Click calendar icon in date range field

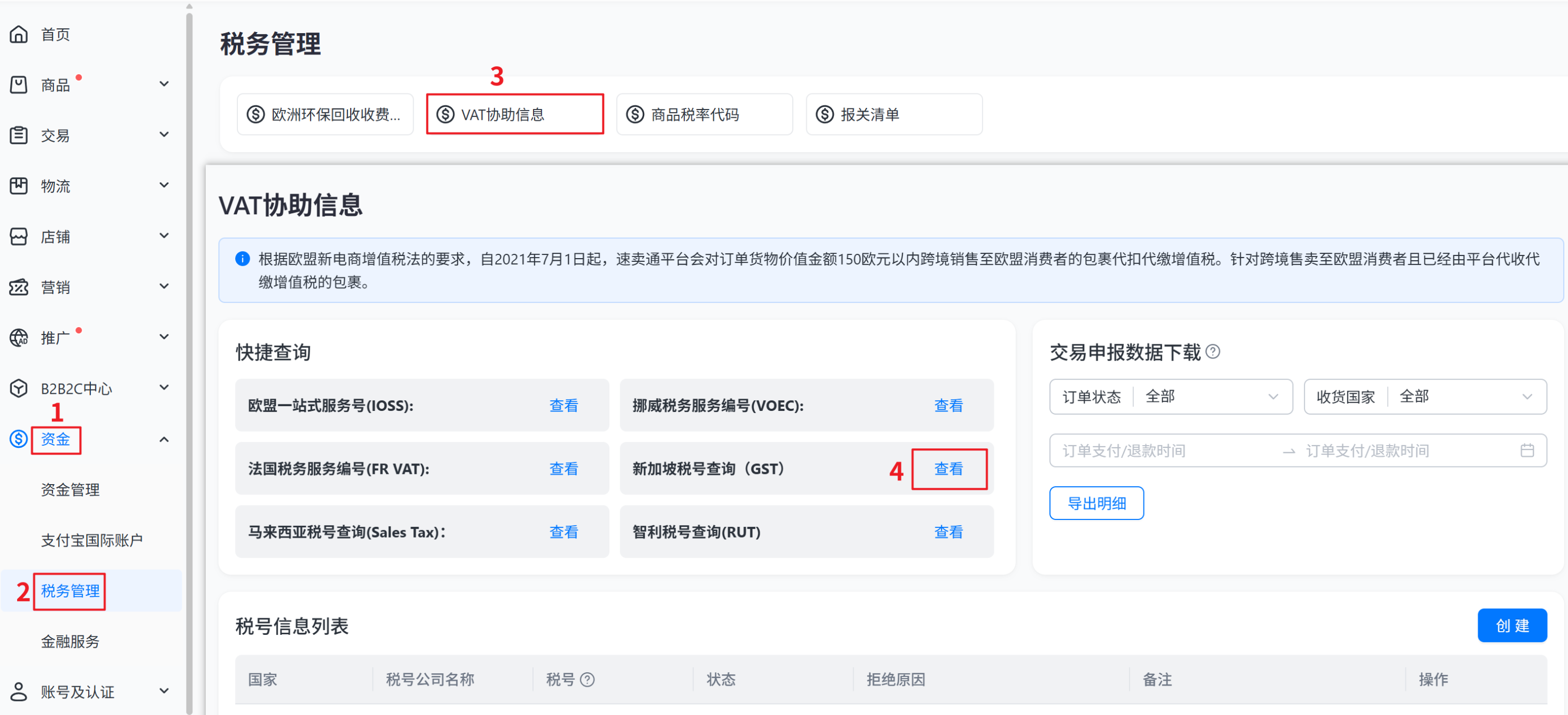[1527, 450]
